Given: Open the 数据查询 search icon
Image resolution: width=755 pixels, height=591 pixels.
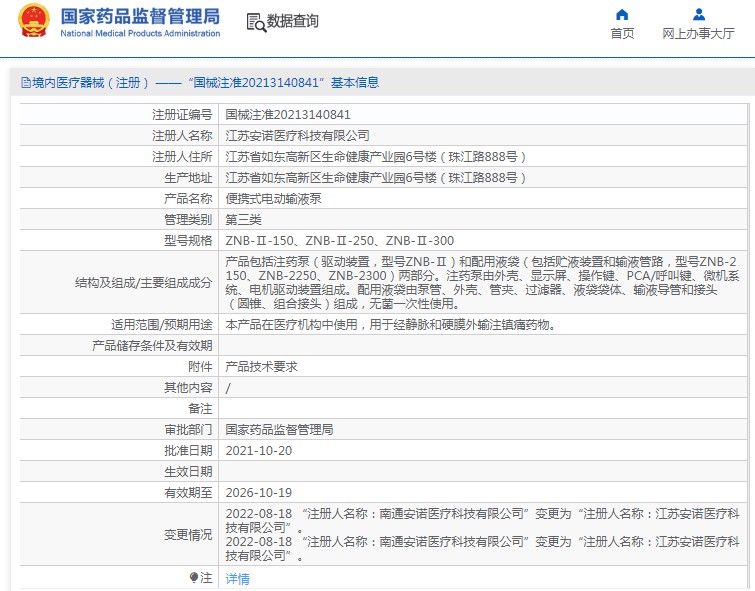Looking at the screenshot, I should (x=256, y=22).
